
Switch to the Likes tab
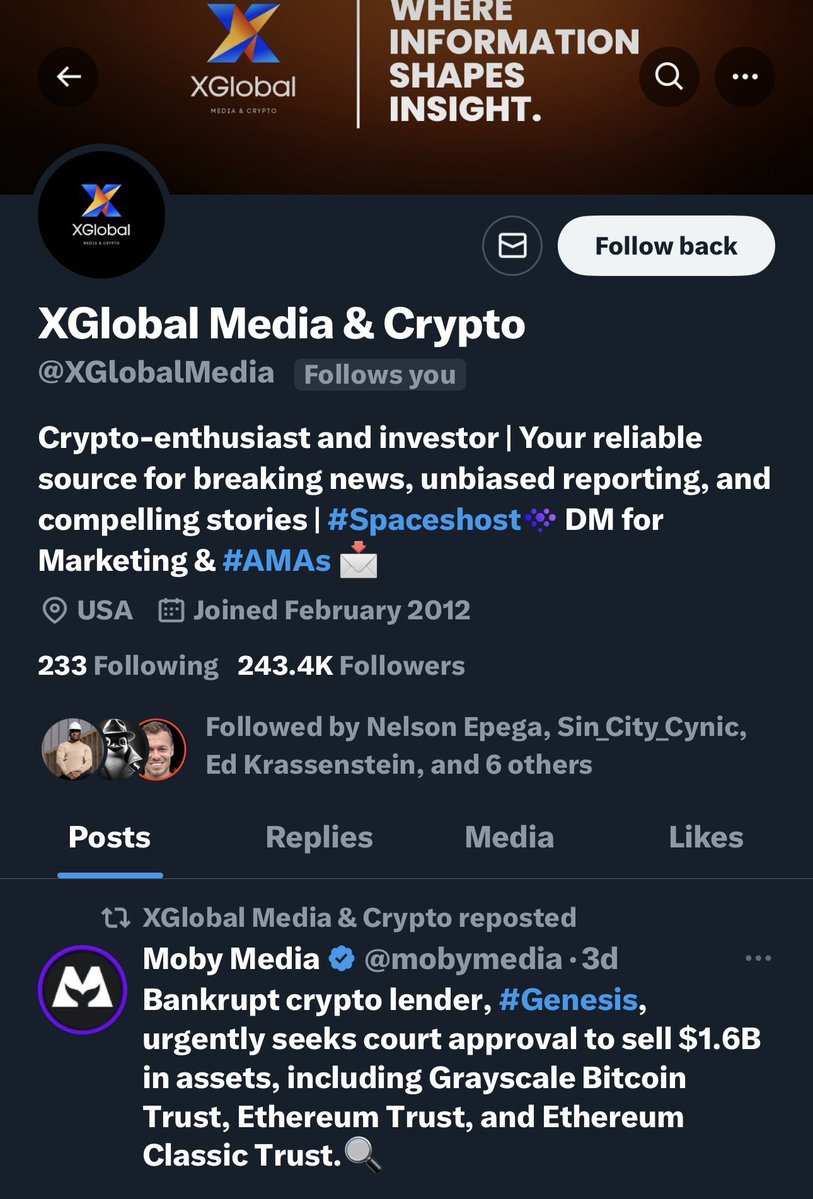pyautogui.click(x=706, y=837)
